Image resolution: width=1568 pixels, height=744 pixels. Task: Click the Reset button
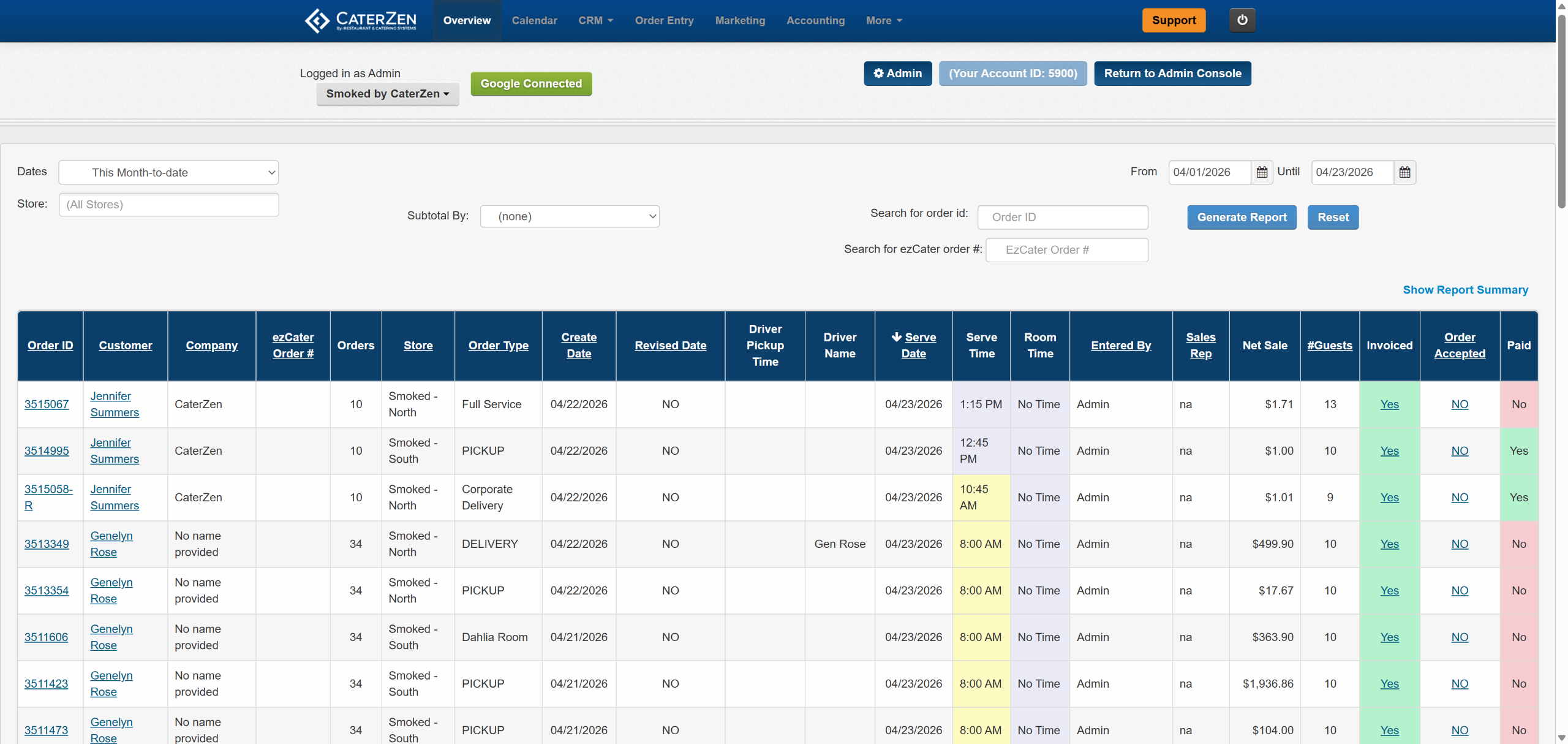[x=1333, y=217]
